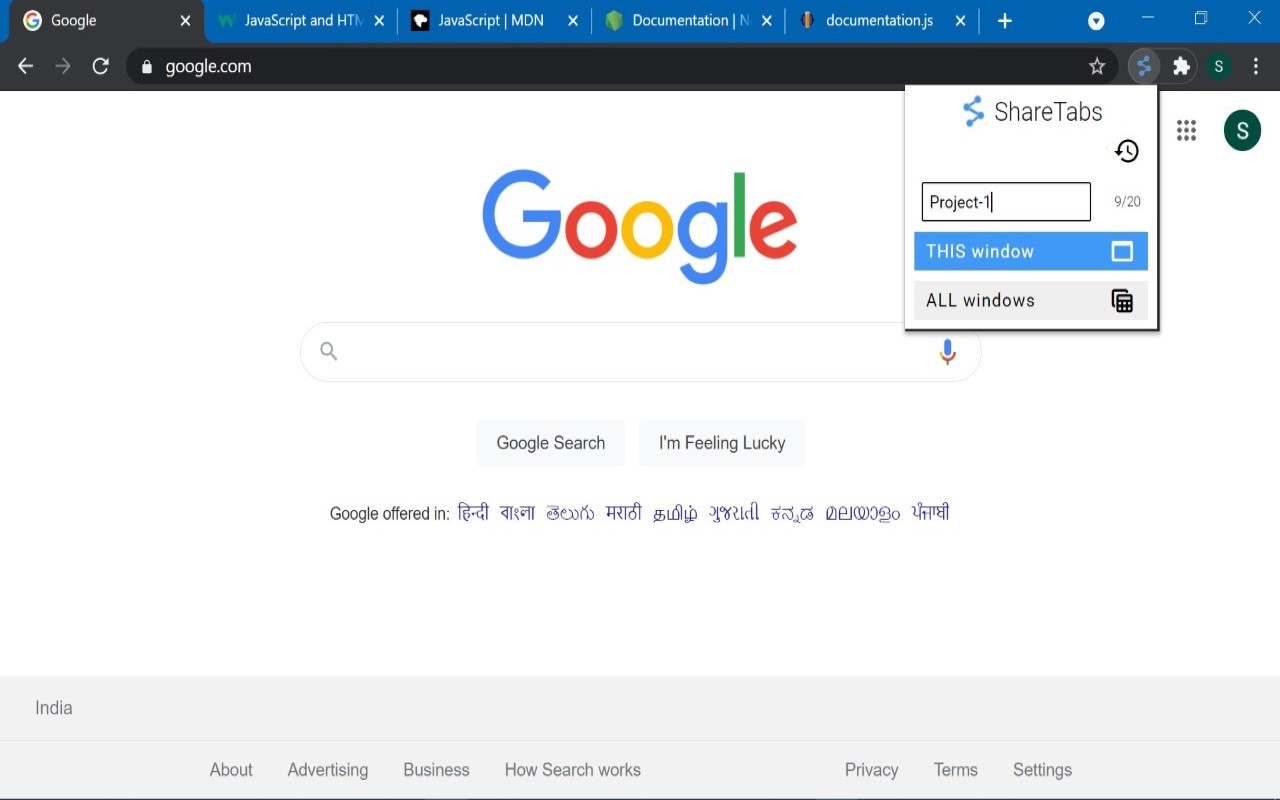
Task: Open the Privacy footer link
Action: (871, 770)
